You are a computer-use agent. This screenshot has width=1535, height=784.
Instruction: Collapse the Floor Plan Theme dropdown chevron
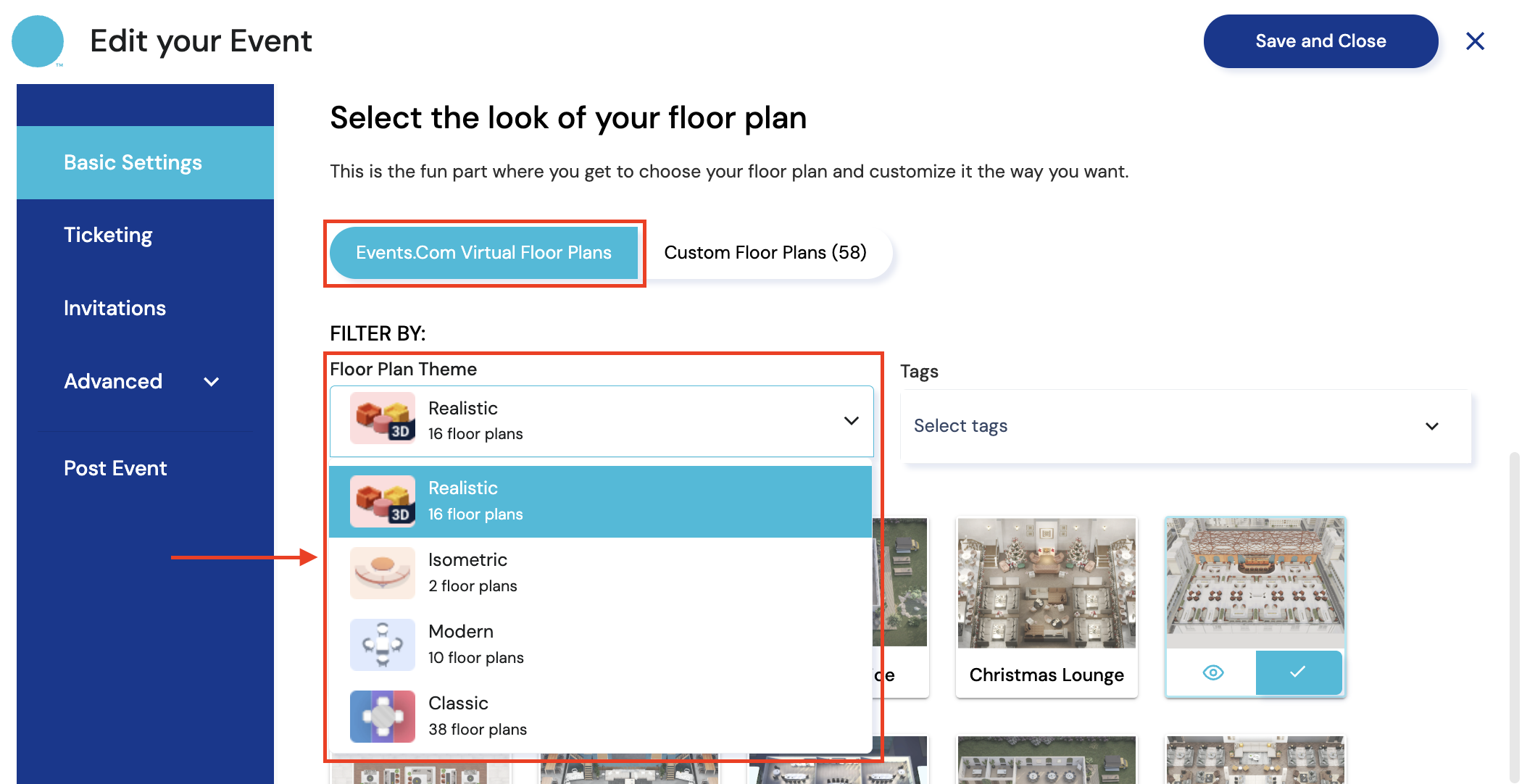click(x=851, y=421)
